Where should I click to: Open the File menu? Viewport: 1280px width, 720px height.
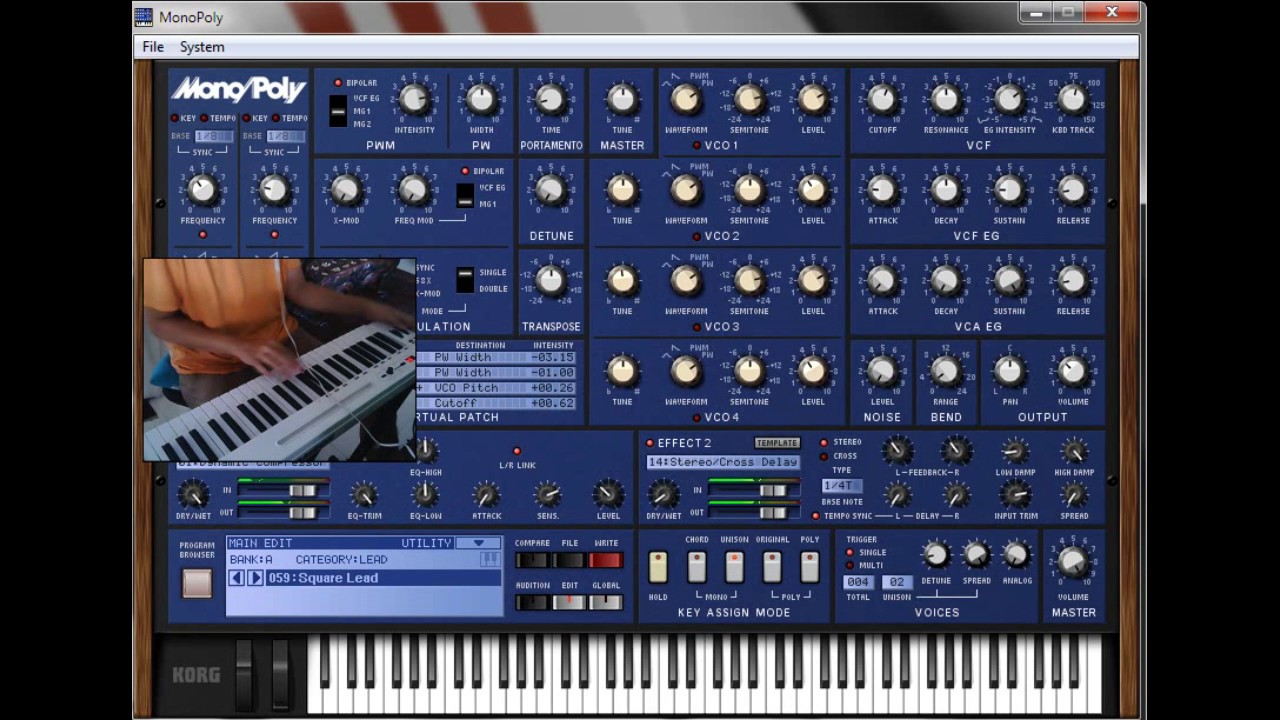click(153, 47)
